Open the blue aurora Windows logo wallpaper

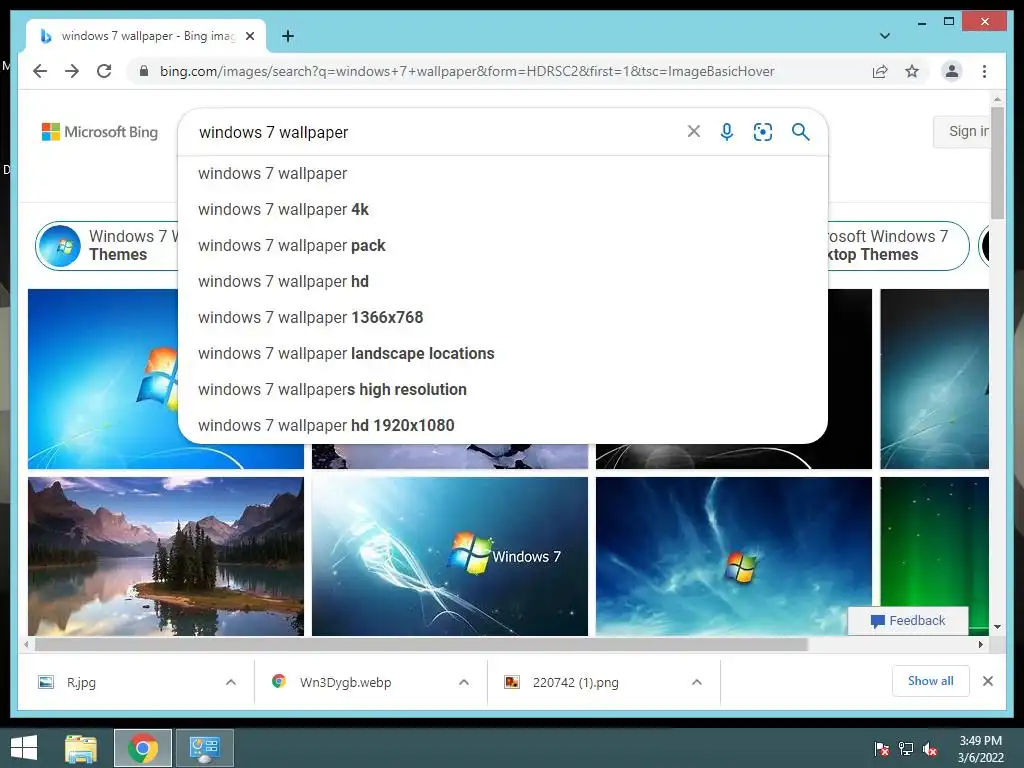pos(733,556)
